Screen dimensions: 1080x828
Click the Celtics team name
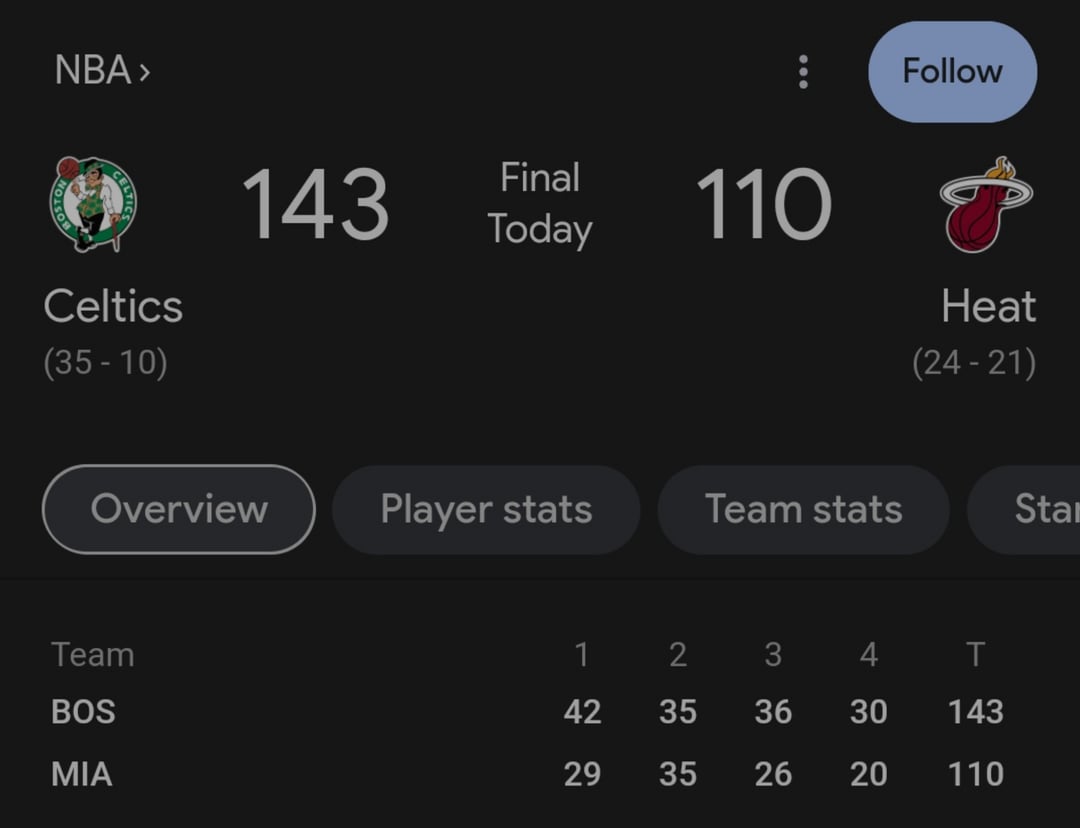point(113,306)
